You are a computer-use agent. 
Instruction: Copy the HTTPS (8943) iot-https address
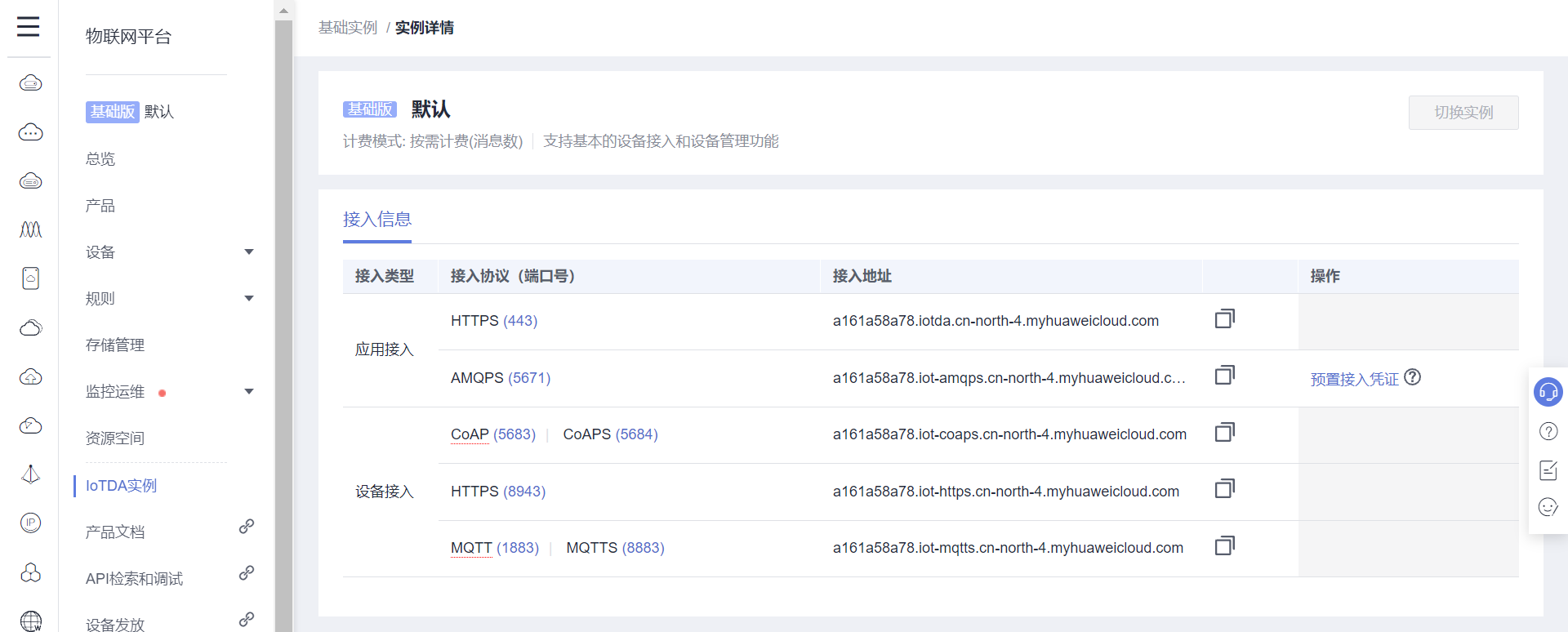click(1224, 489)
